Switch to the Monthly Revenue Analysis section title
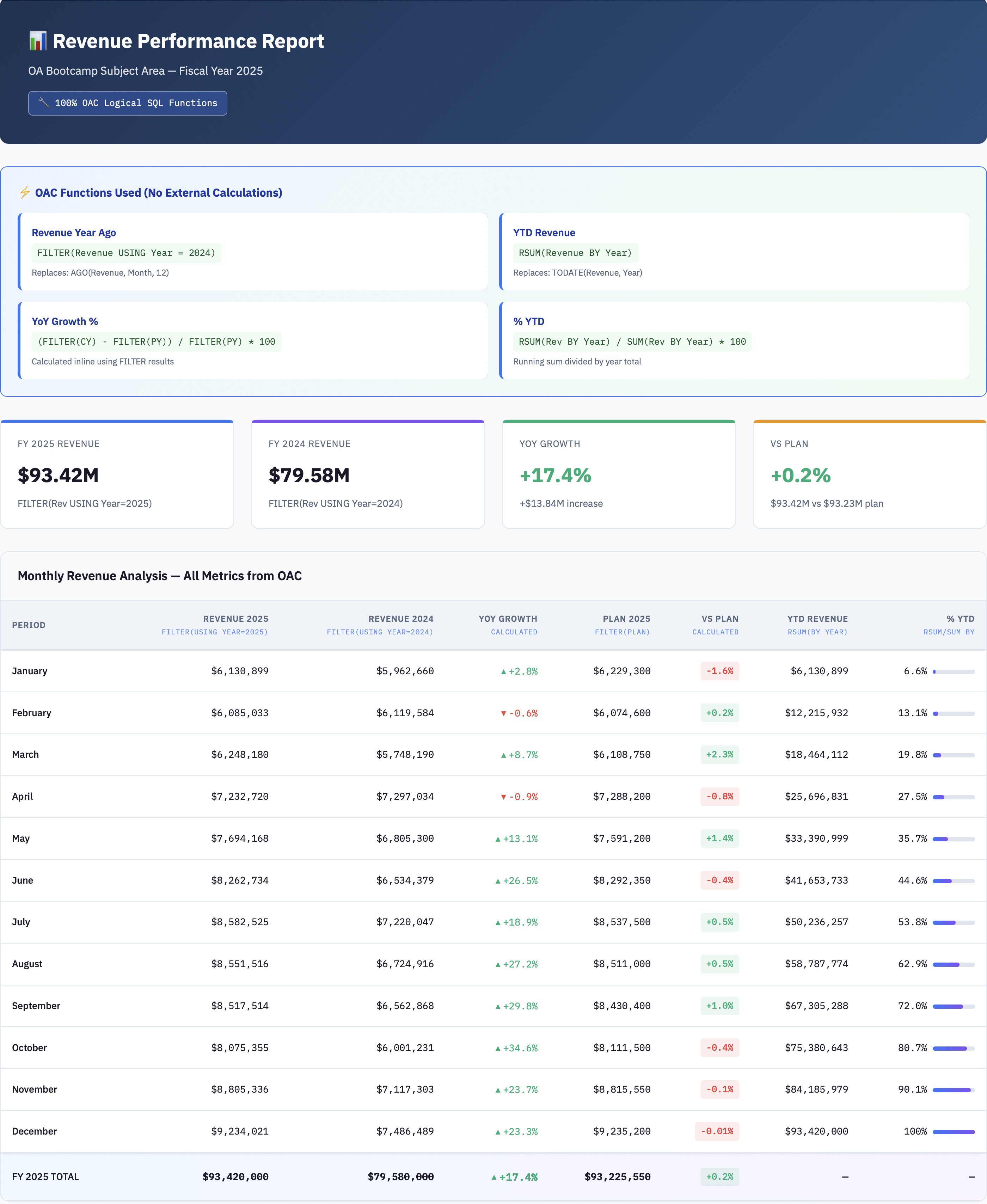 pyautogui.click(x=160, y=576)
